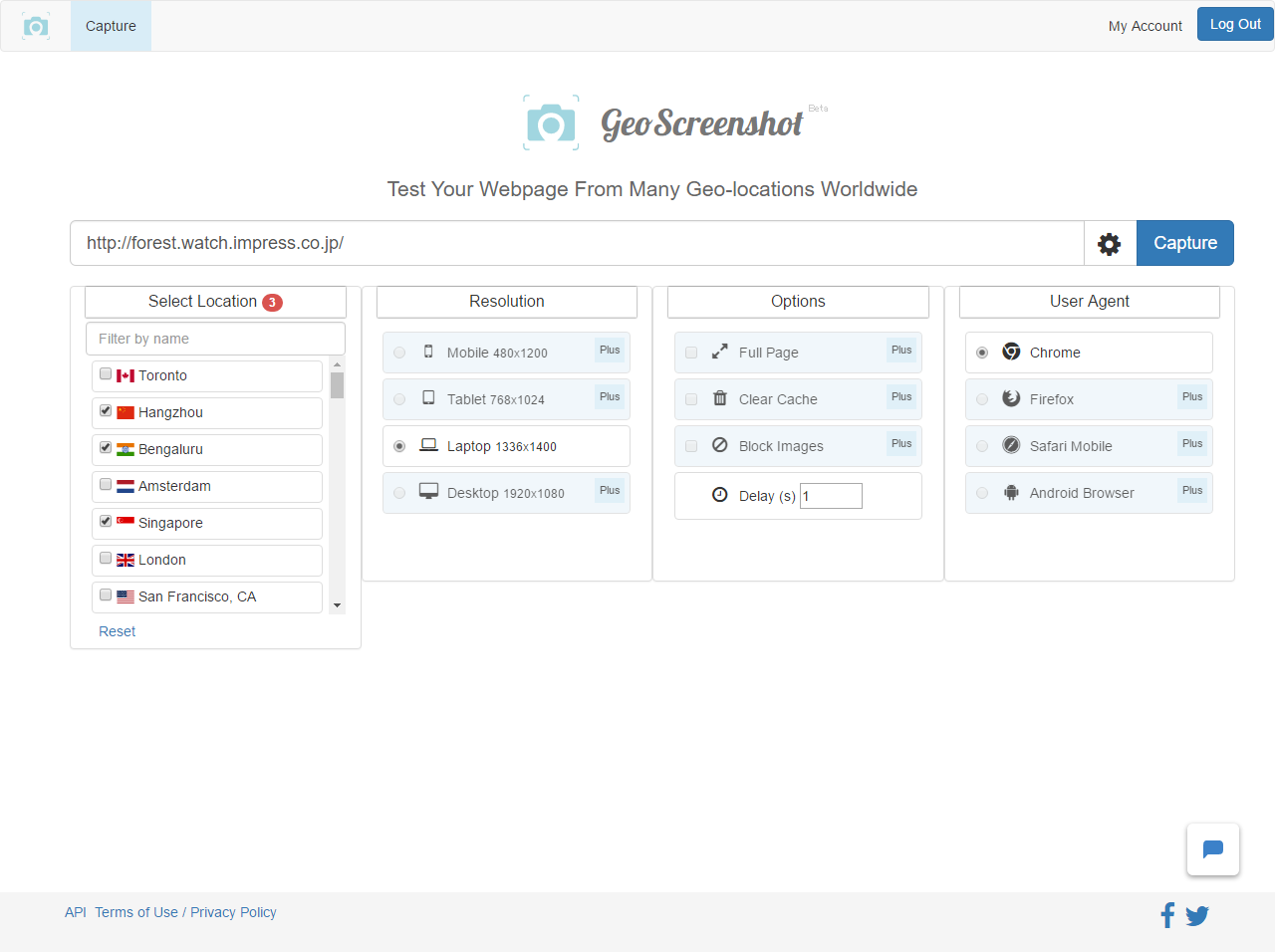Open the Twitter bird icon

(1197, 915)
